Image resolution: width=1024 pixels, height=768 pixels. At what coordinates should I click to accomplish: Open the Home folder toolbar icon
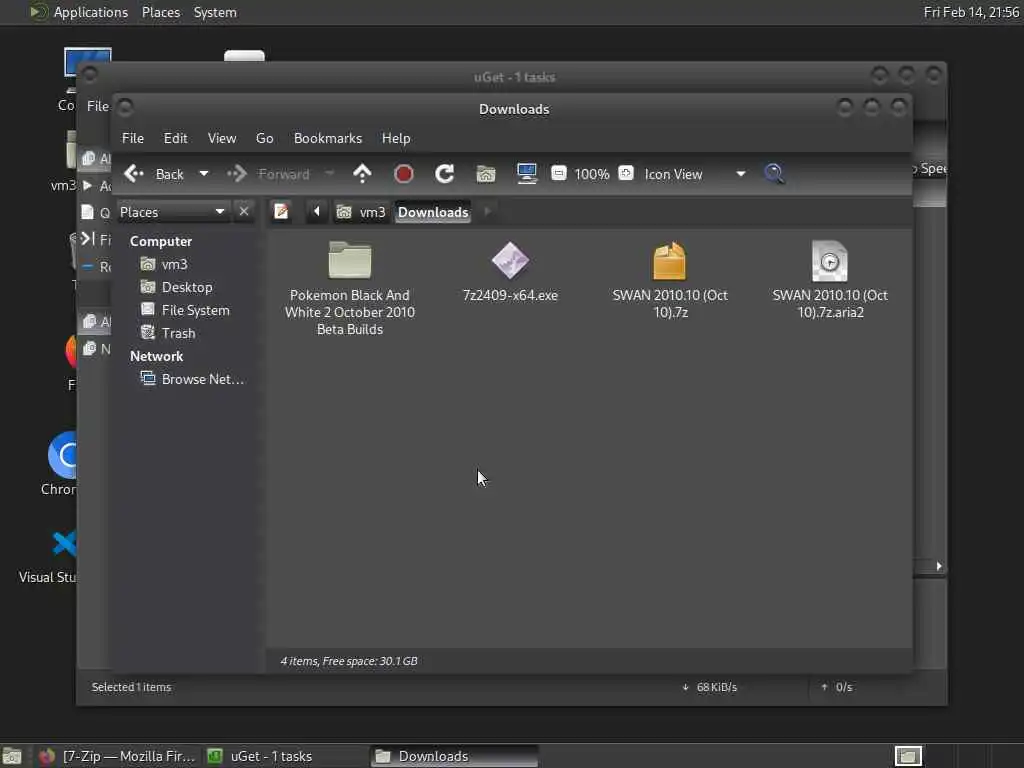pos(486,174)
